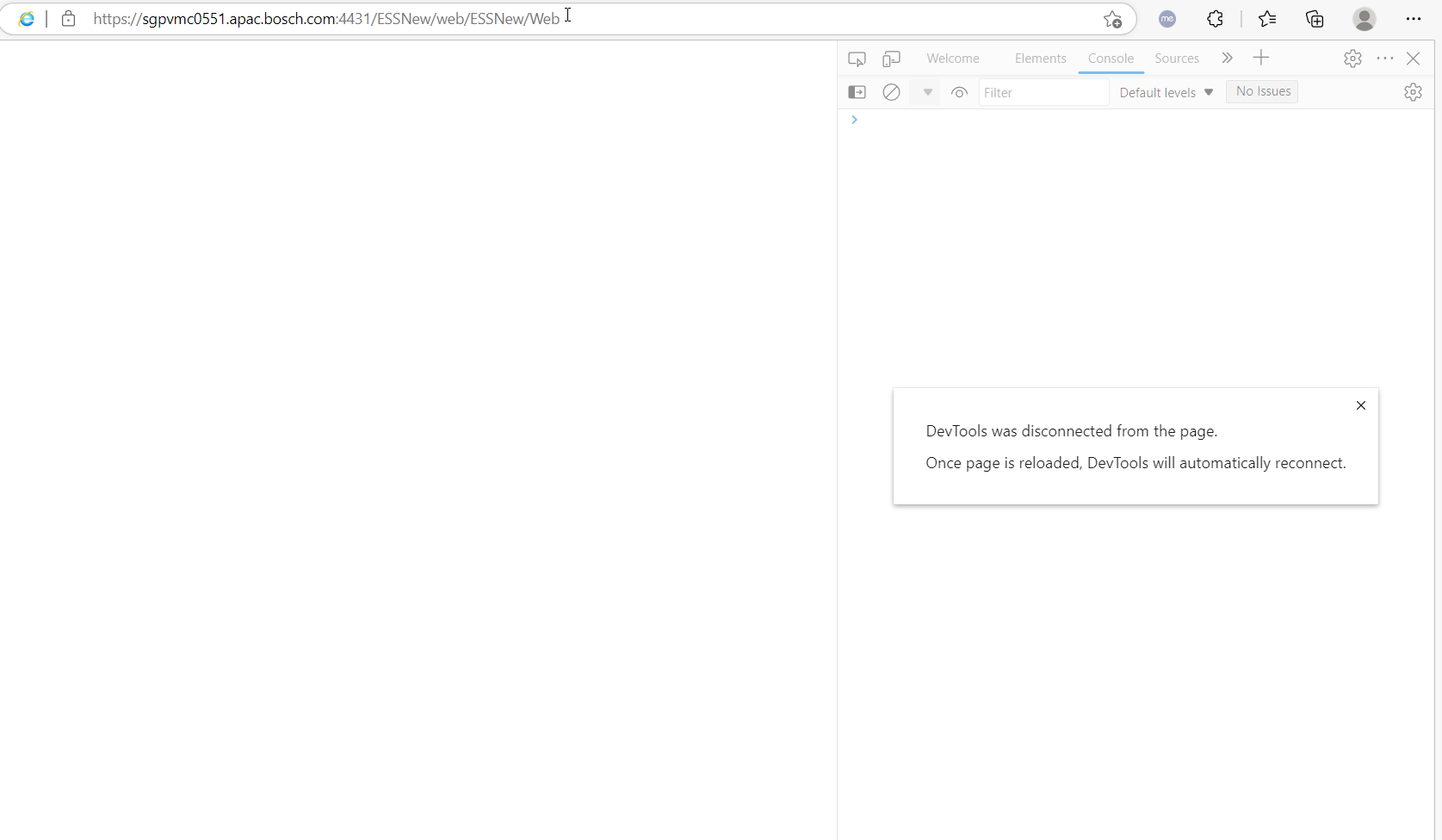Viewport: 1442px width, 840px height.
Task: Add current page to favorites
Action: point(1111,19)
